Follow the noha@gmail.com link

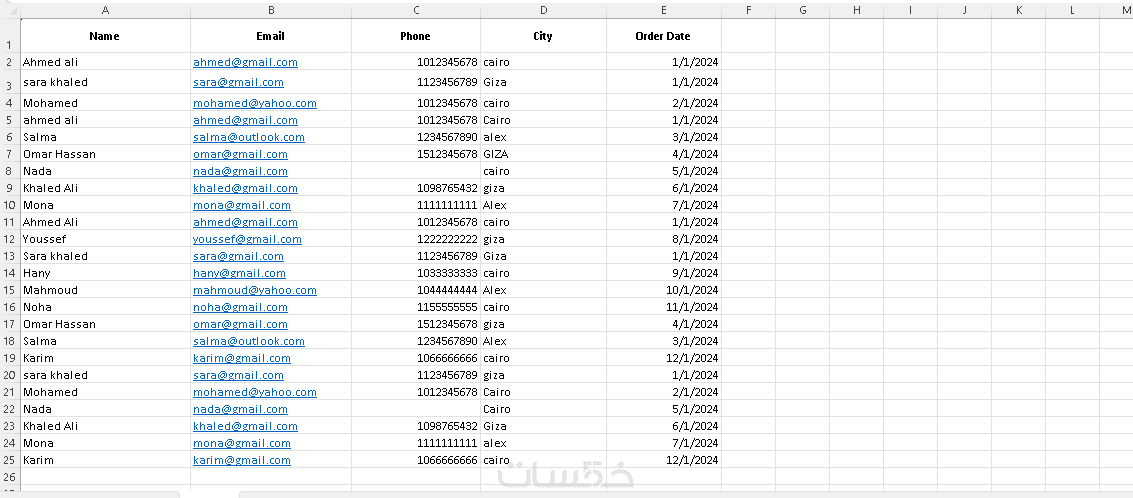click(240, 307)
